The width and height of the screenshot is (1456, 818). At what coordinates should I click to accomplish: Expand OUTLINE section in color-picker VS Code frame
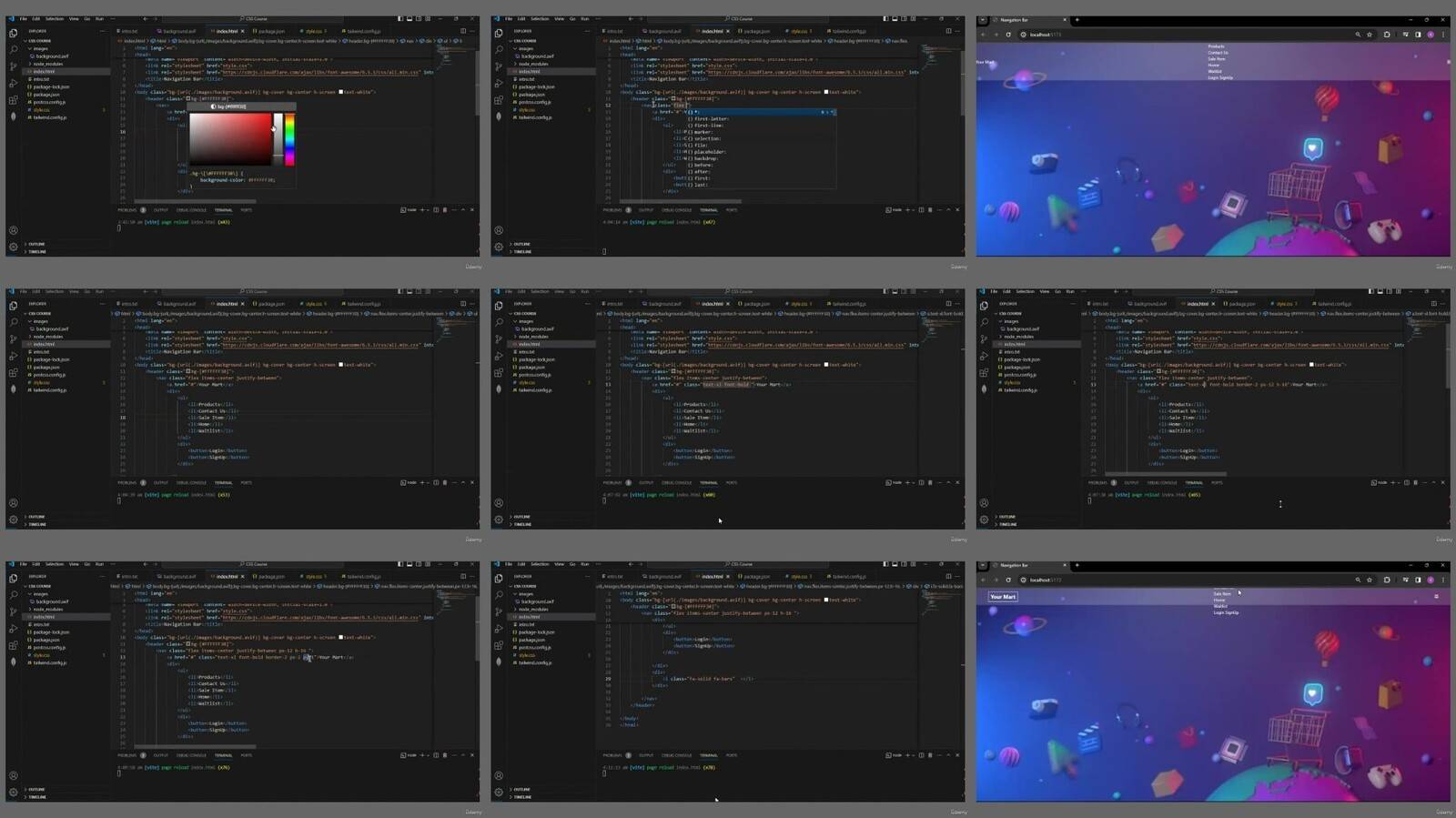pyautogui.click(x=35, y=244)
